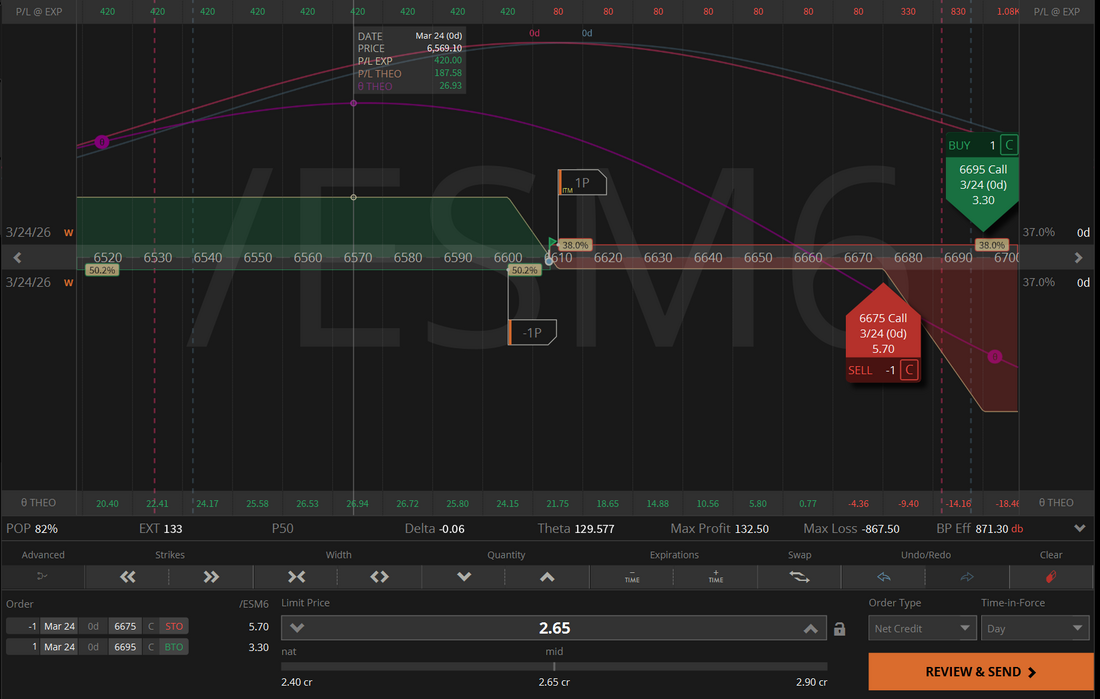The width and height of the screenshot is (1100, 699).
Task: Decrease order quantity
Action: [x=464, y=577]
